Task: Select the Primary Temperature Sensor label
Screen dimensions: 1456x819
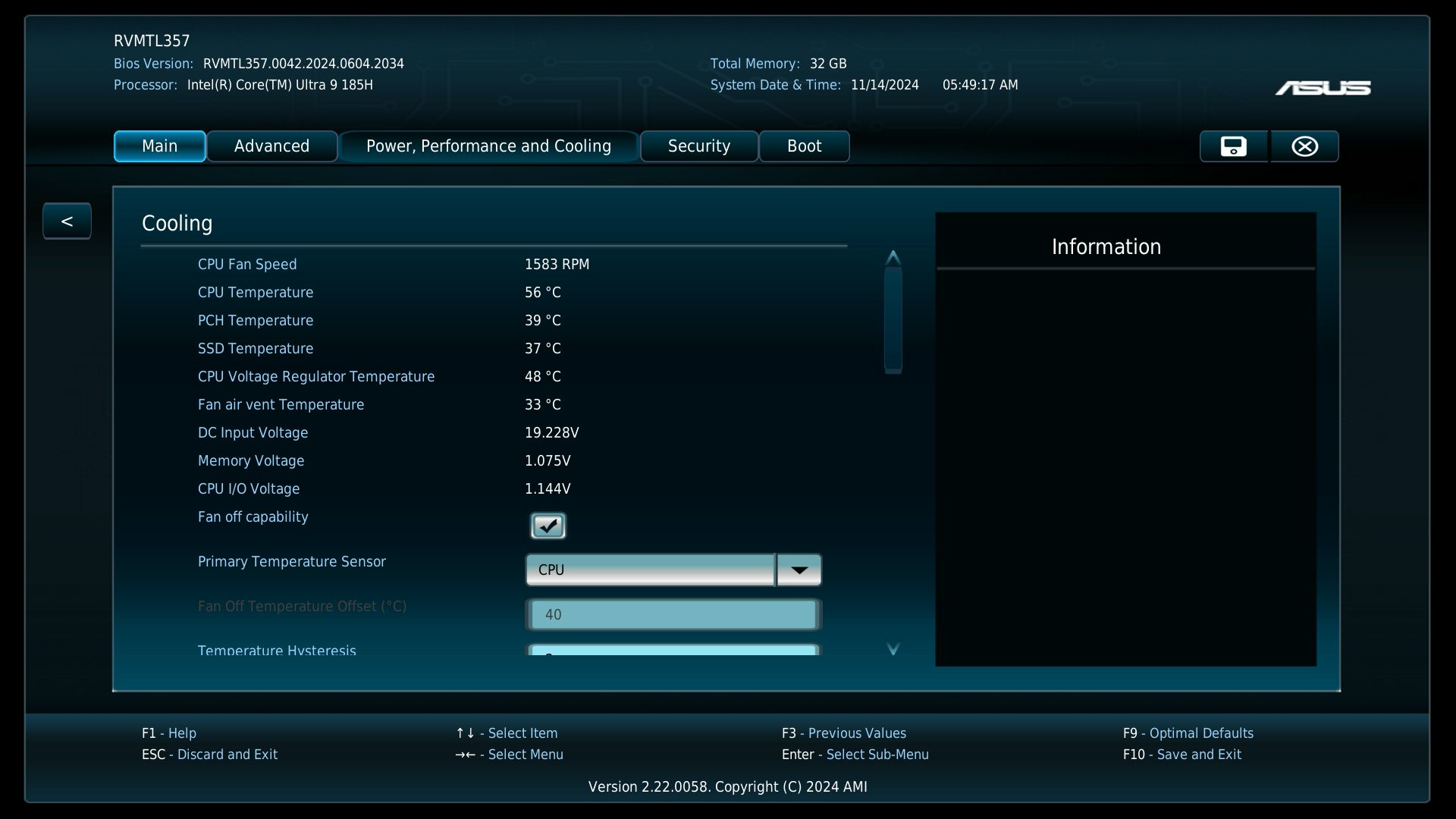Action: pos(291,562)
